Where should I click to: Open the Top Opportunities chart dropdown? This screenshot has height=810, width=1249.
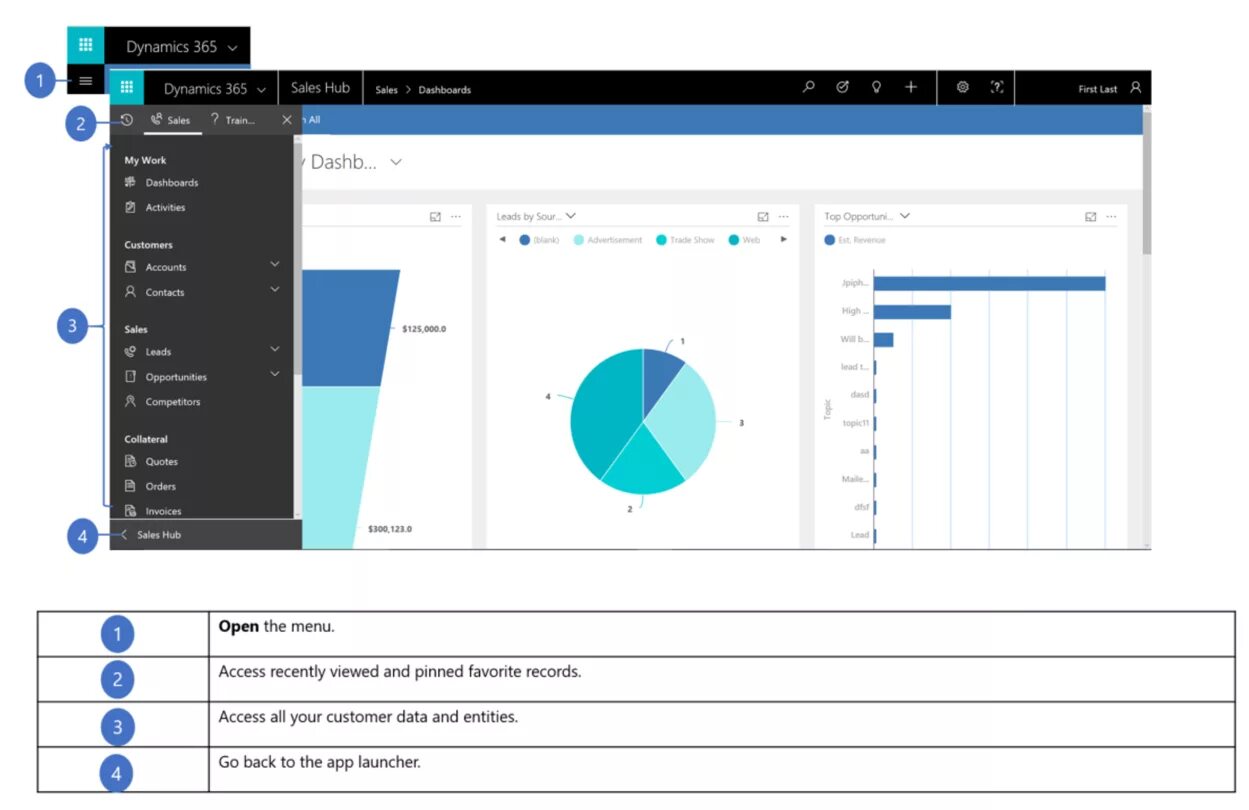tap(904, 216)
